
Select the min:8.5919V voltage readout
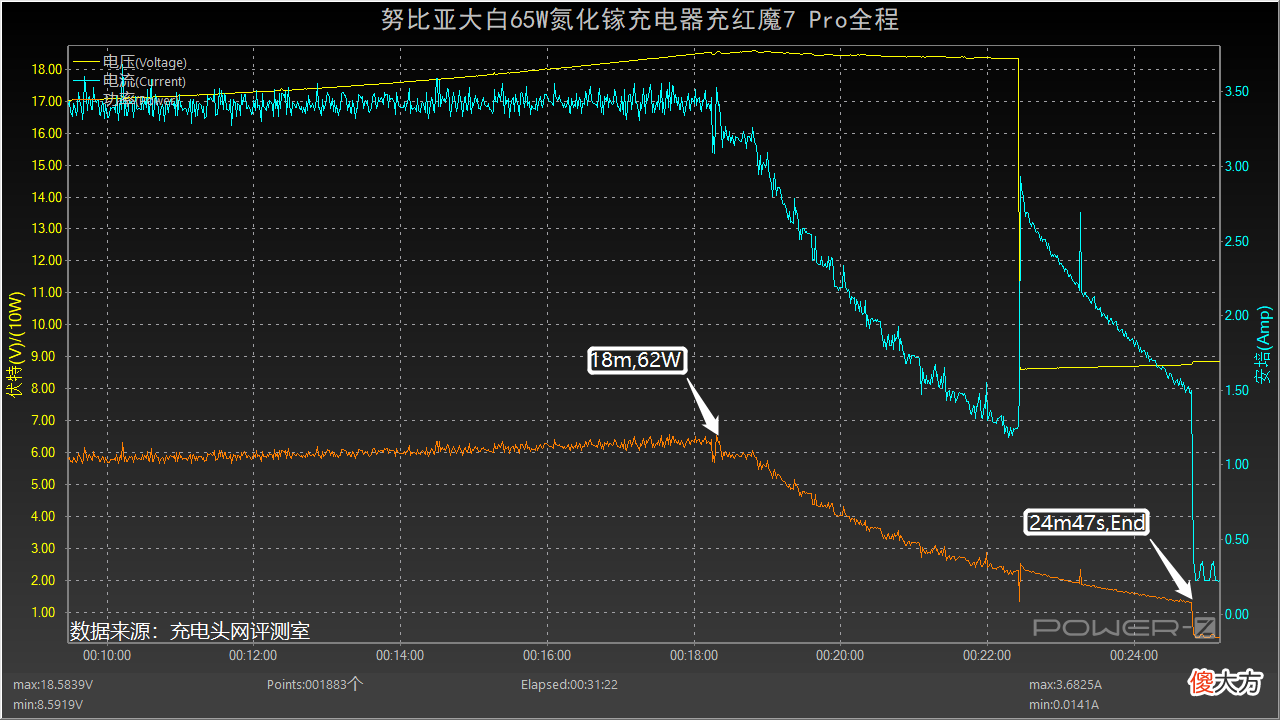pyautogui.click(x=48, y=705)
